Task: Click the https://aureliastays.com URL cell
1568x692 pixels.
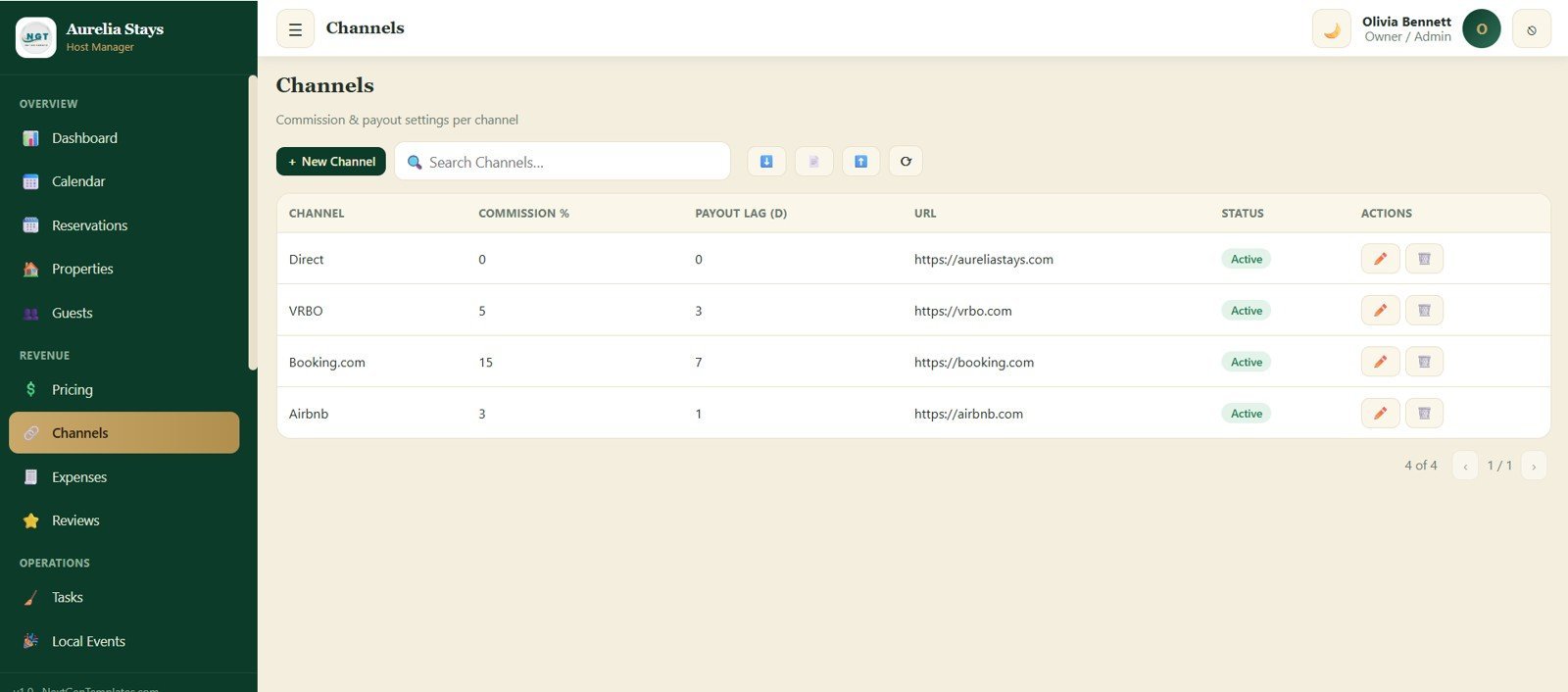Action: click(x=984, y=260)
